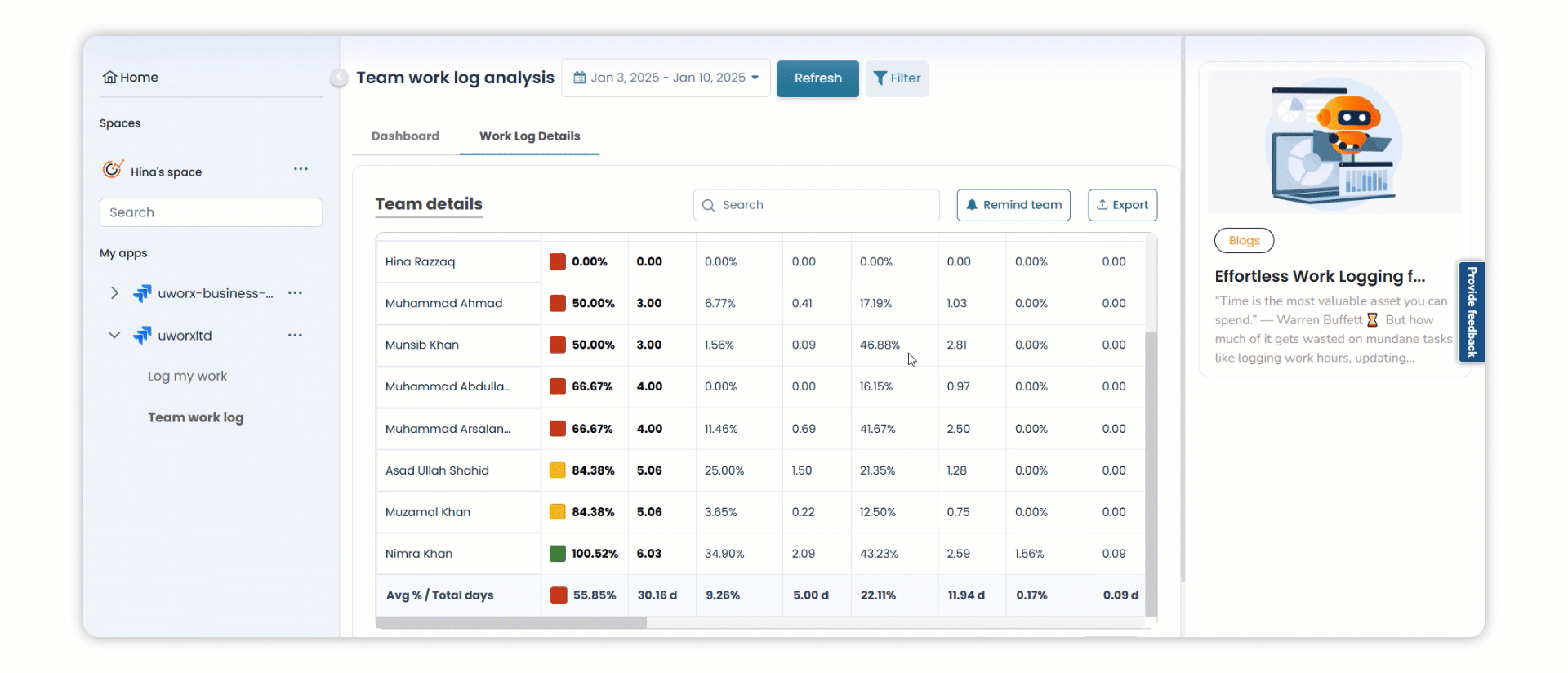
Task: Select the Work Log Details tab
Action: pyautogui.click(x=529, y=136)
